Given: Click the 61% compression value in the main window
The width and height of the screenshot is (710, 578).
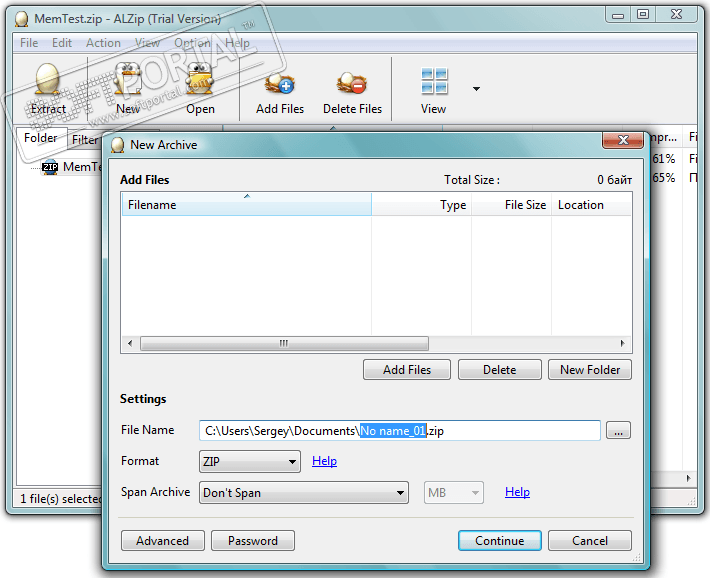Looking at the screenshot, I should [663, 159].
